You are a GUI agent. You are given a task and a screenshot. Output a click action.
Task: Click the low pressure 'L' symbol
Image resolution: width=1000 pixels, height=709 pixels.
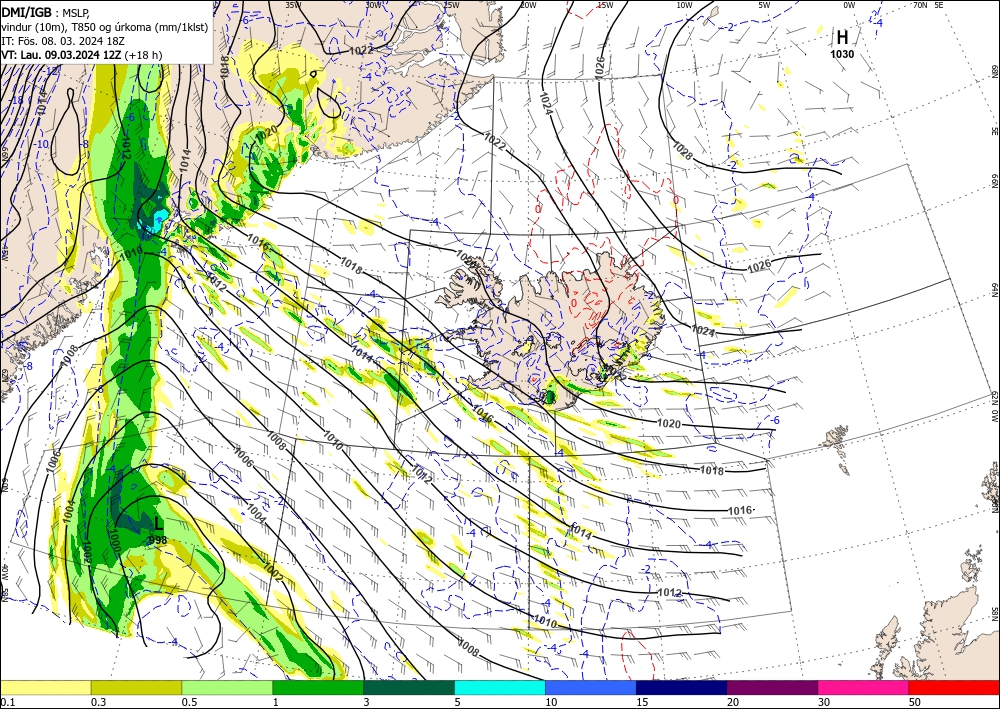pyautogui.click(x=158, y=524)
